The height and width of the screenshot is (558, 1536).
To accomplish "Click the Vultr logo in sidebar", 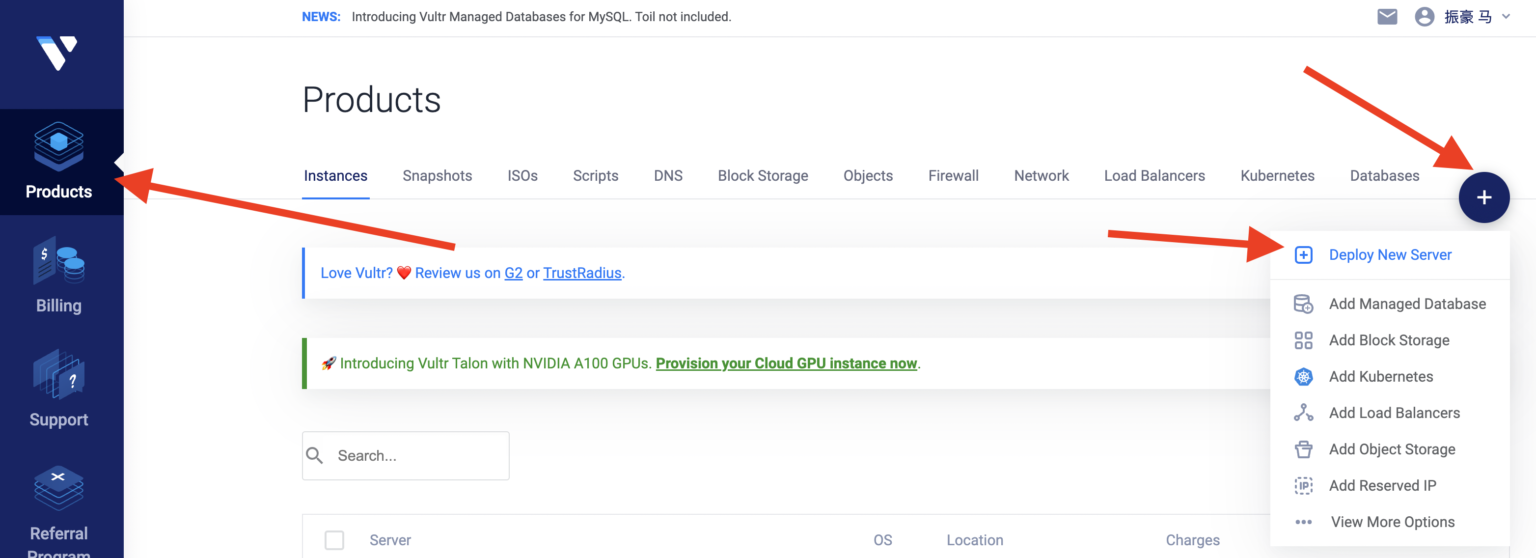I will pyautogui.click(x=57, y=52).
